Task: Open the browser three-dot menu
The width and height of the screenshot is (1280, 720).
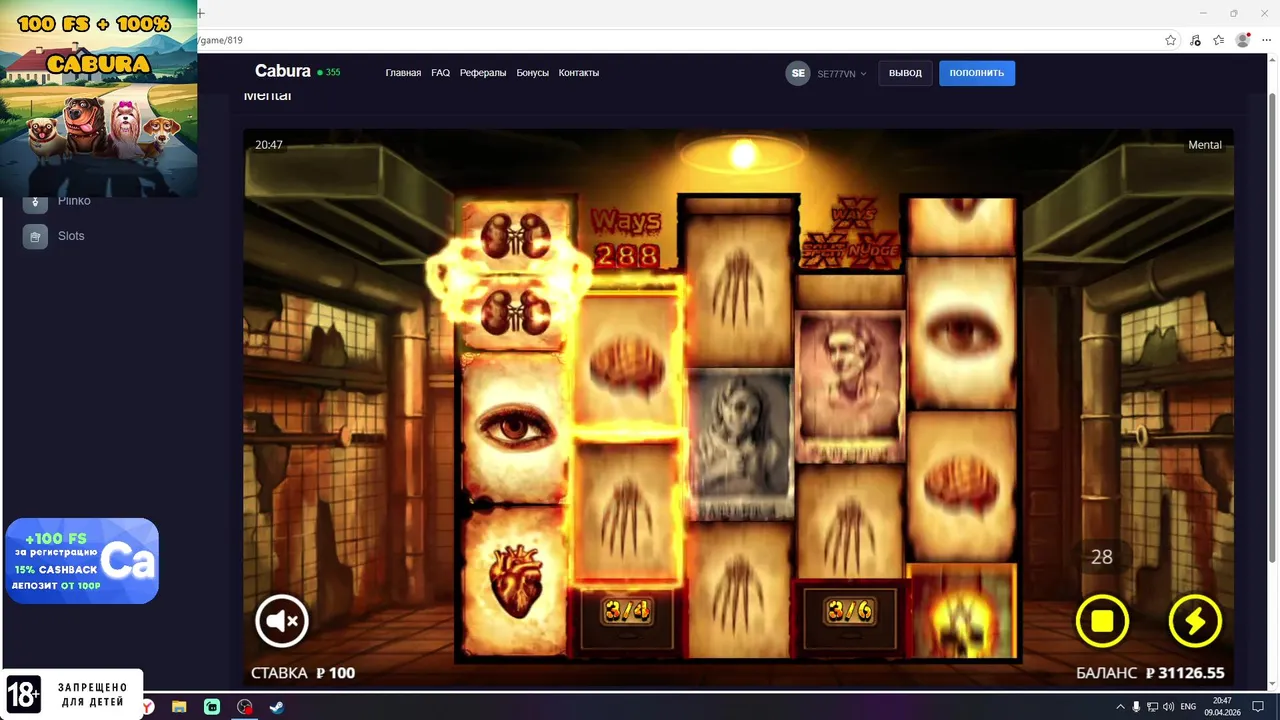Action: 1266,40
